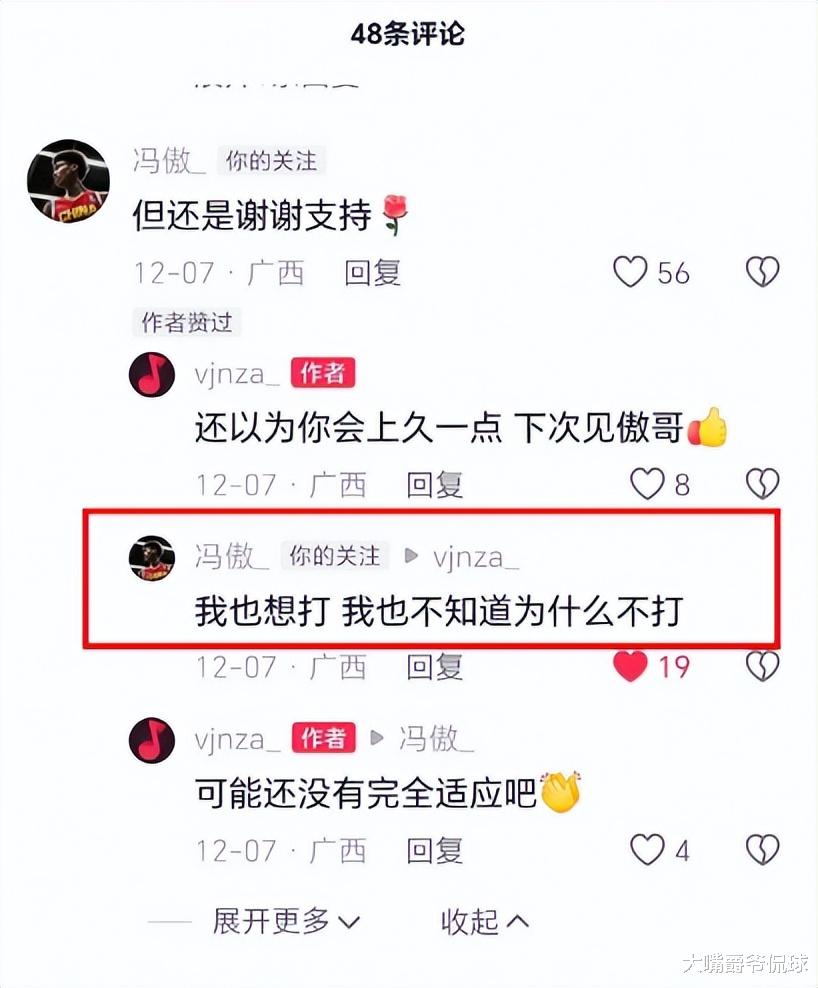Reply to the "可能还没有完全适应吧" comment
Viewport: 818px width, 988px height.
coord(434,850)
